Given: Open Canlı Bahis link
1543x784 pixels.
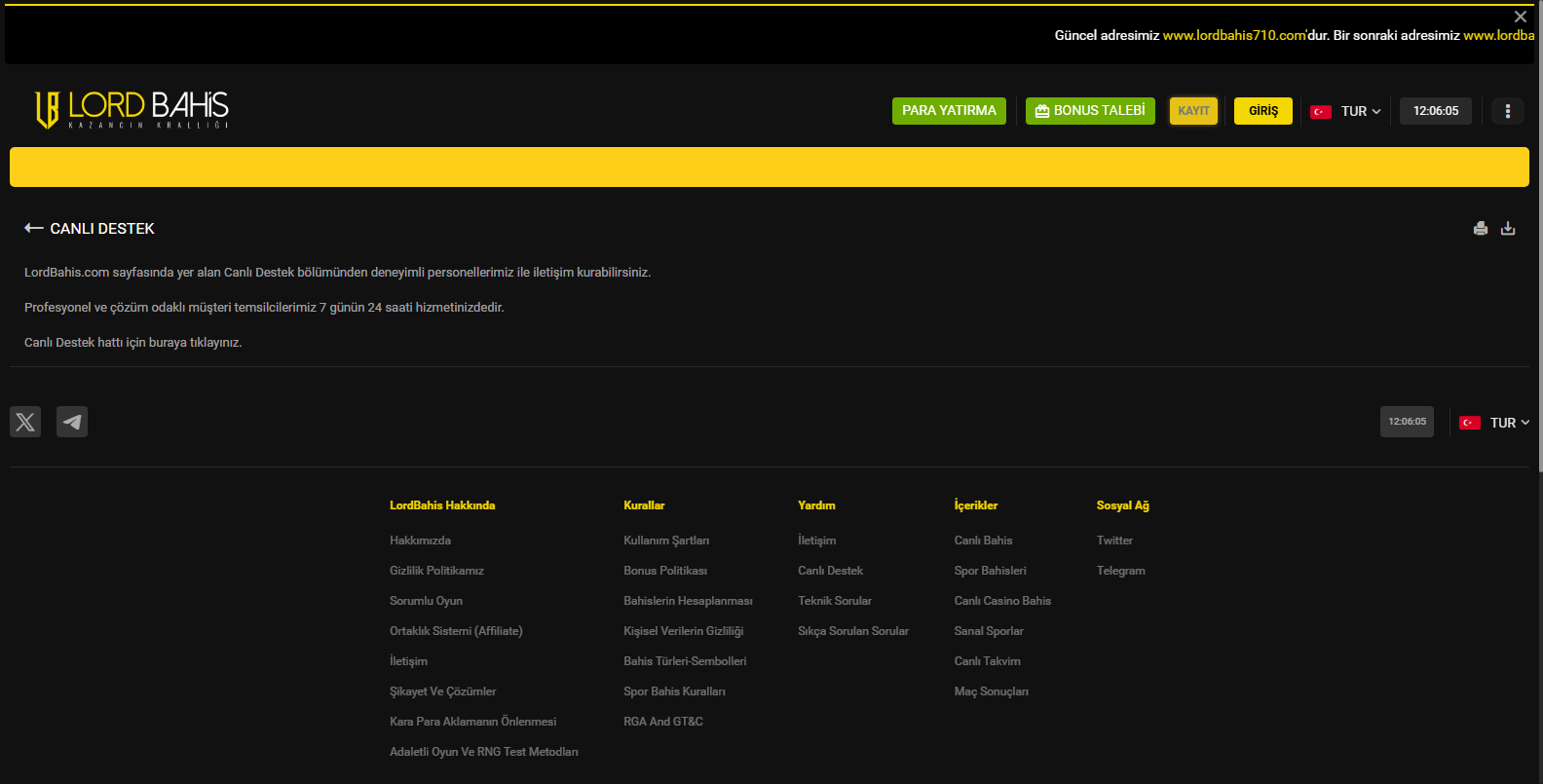Looking at the screenshot, I should tap(983, 541).
